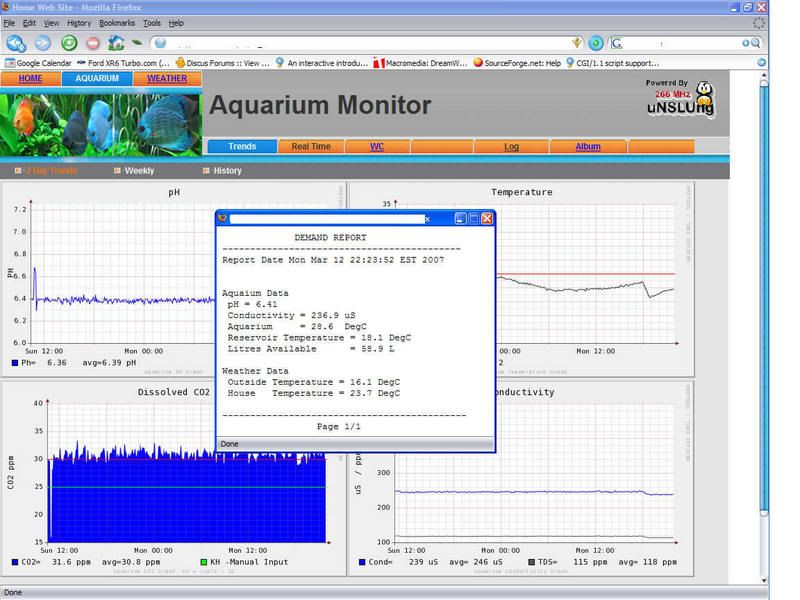Open the Tools menu
Screen dimensions: 800x600
click(x=151, y=22)
